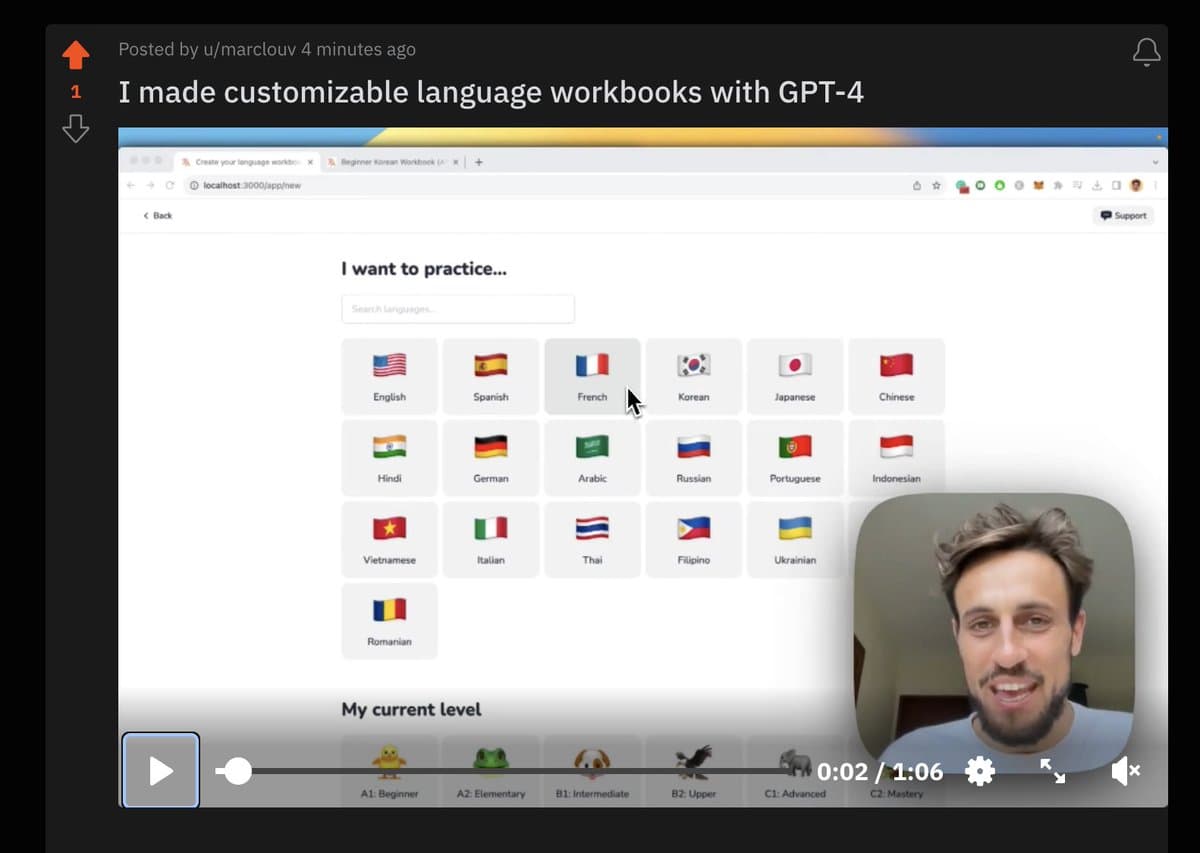Viewport: 1200px width, 853px height.
Task: Click the video progress bar scrubber
Action: 237,771
